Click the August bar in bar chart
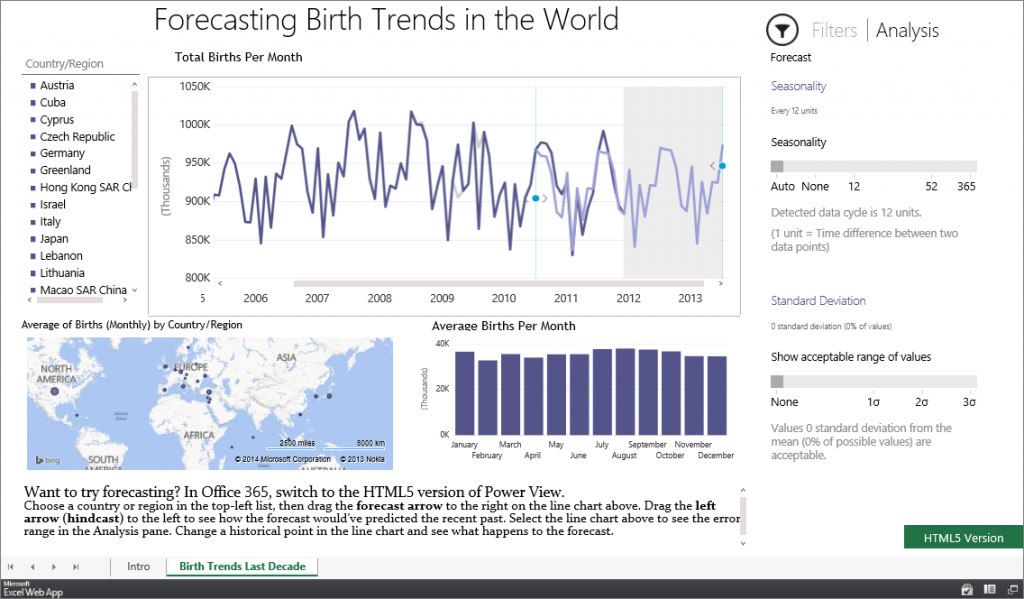The image size is (1024, 599). [x=625, y=391]
